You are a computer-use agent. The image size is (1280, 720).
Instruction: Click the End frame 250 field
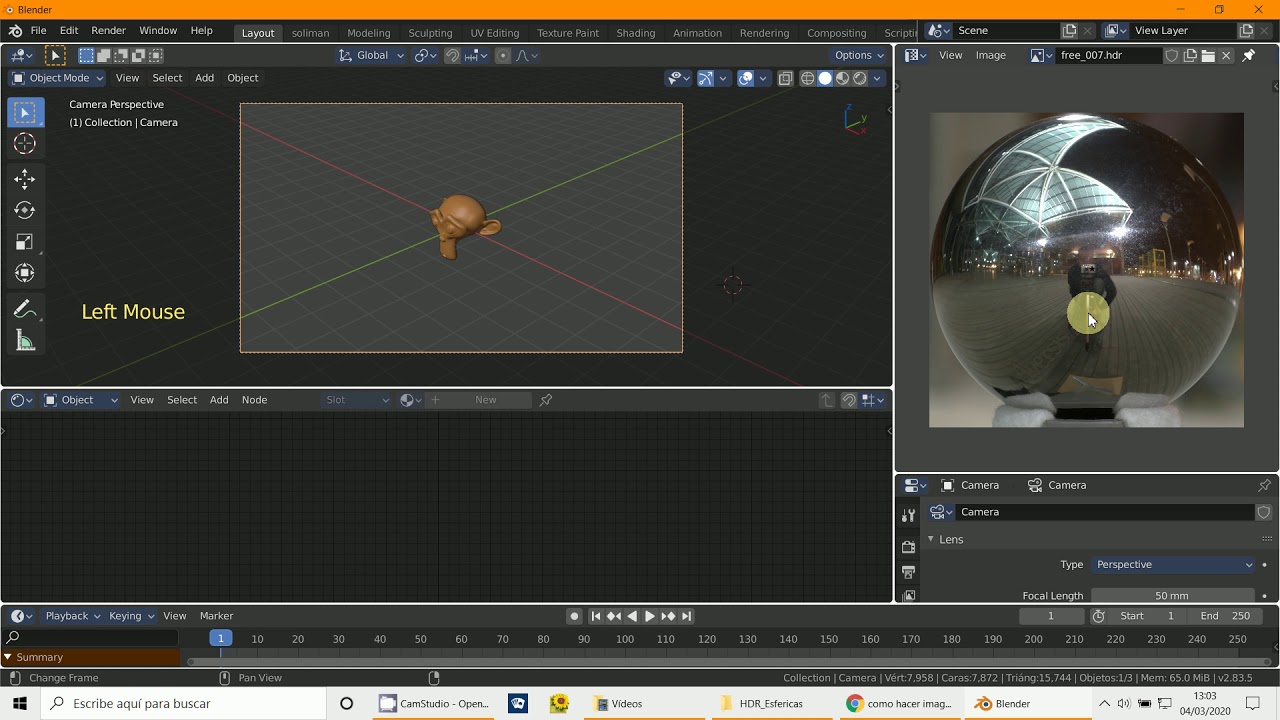pyautogui.click(x=1225, y=616)
